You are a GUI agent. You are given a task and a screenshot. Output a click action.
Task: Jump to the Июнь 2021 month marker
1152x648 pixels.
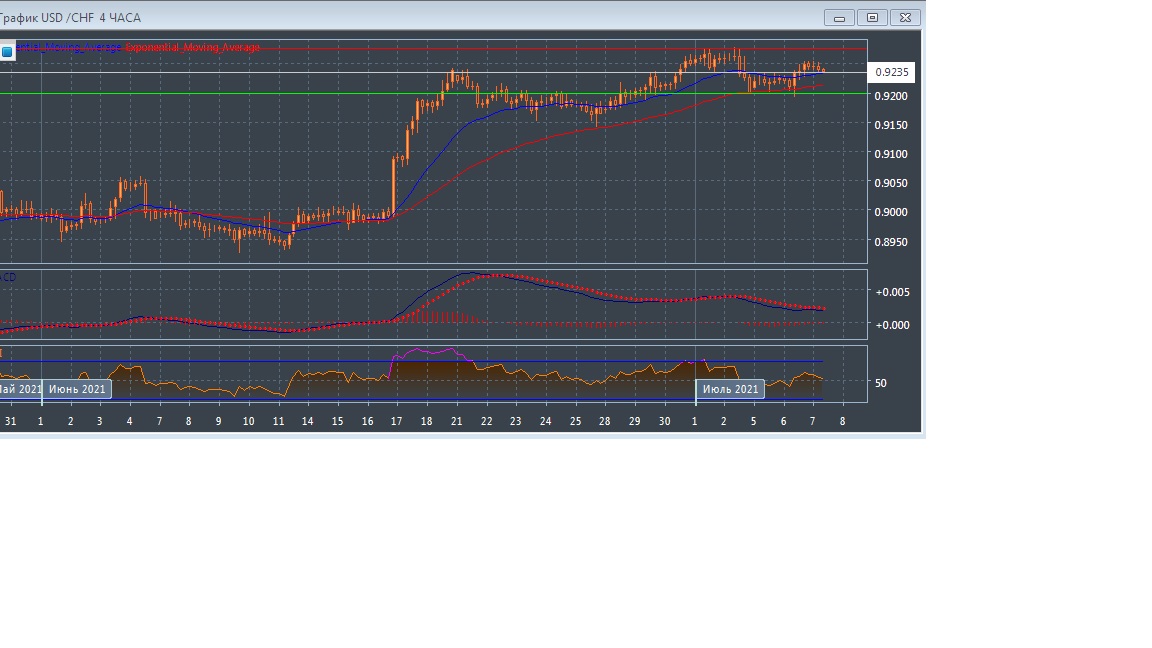click(x=77, y=389)
